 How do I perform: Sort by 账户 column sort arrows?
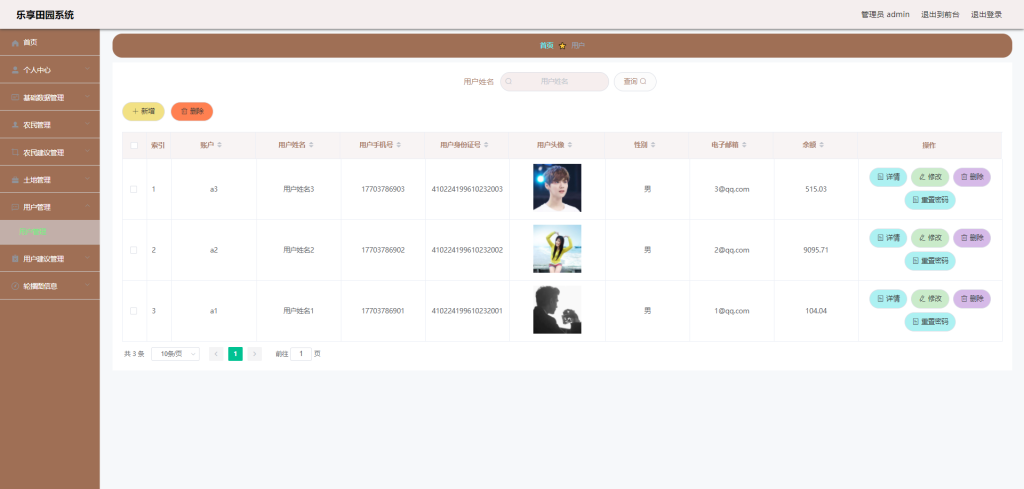pos(219,145)
